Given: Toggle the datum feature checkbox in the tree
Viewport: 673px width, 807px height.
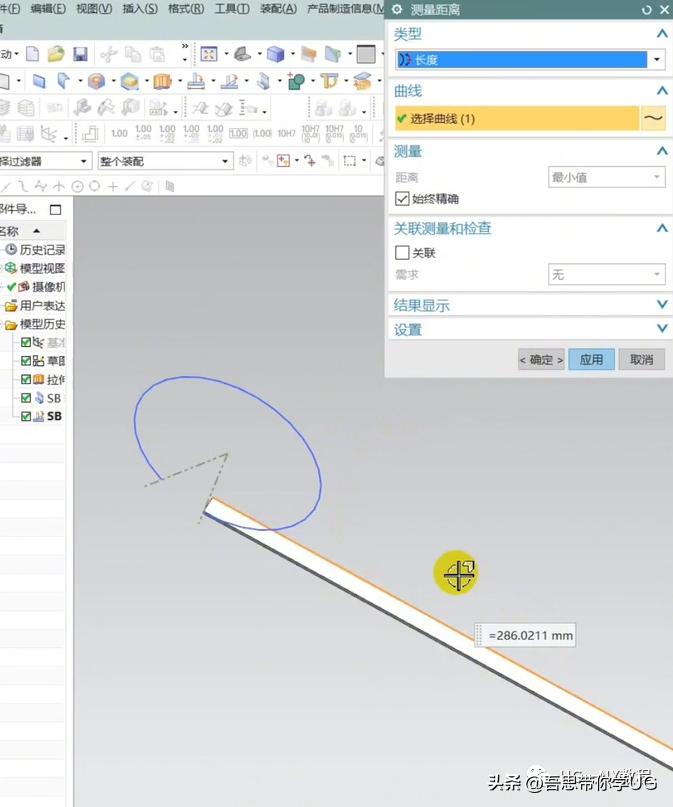Looking at the screenshot, I should [x=26, y=342].
